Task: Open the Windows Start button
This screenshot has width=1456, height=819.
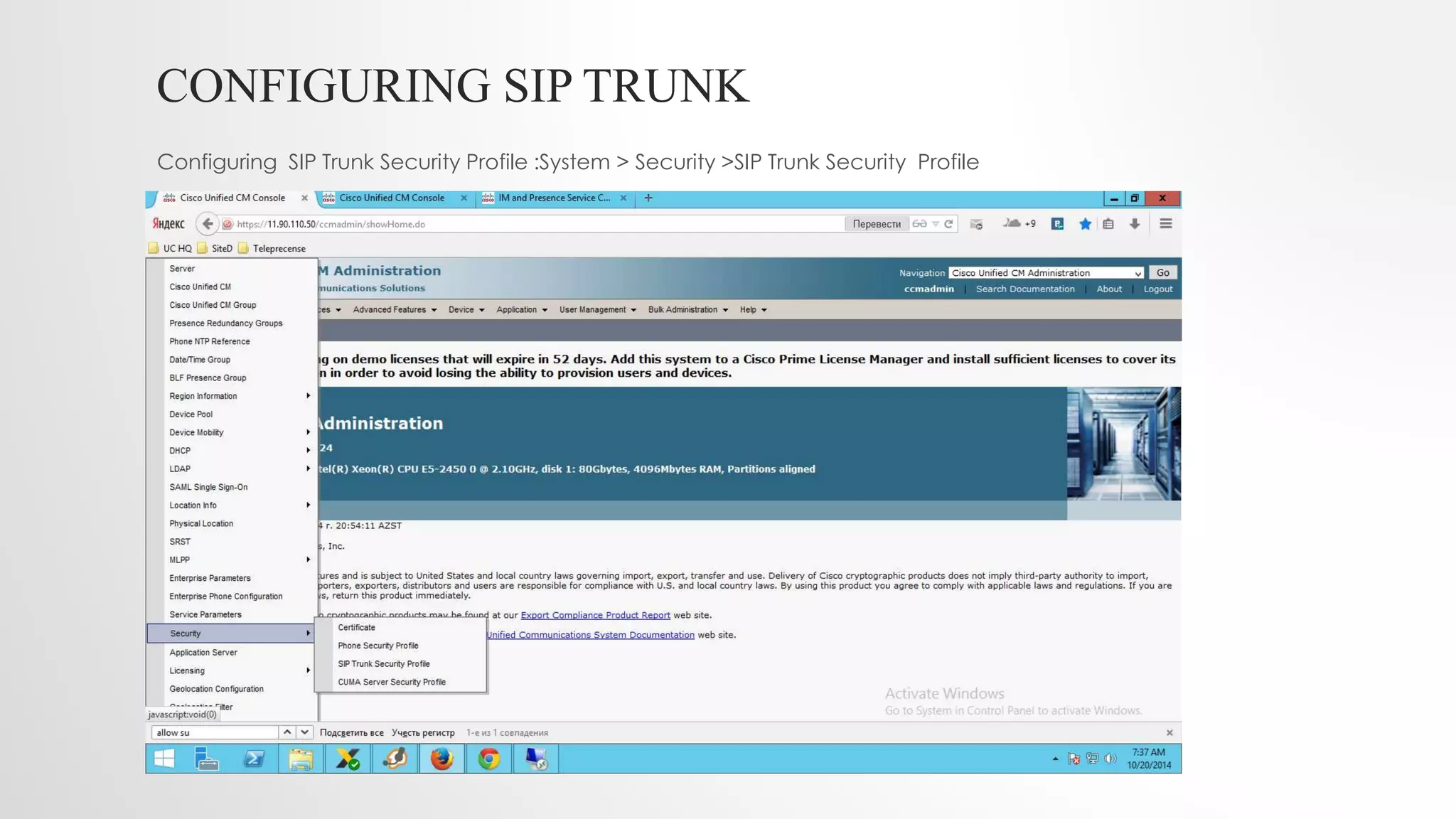Action: click(x=164, y=759)
